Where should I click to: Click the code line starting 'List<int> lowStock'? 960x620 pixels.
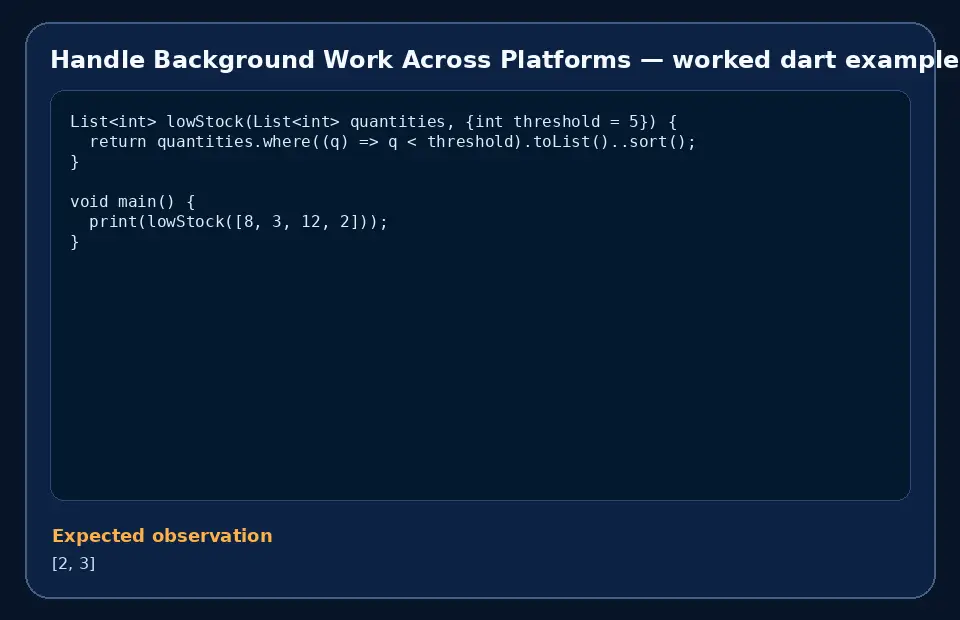click(x=373, y=122)
